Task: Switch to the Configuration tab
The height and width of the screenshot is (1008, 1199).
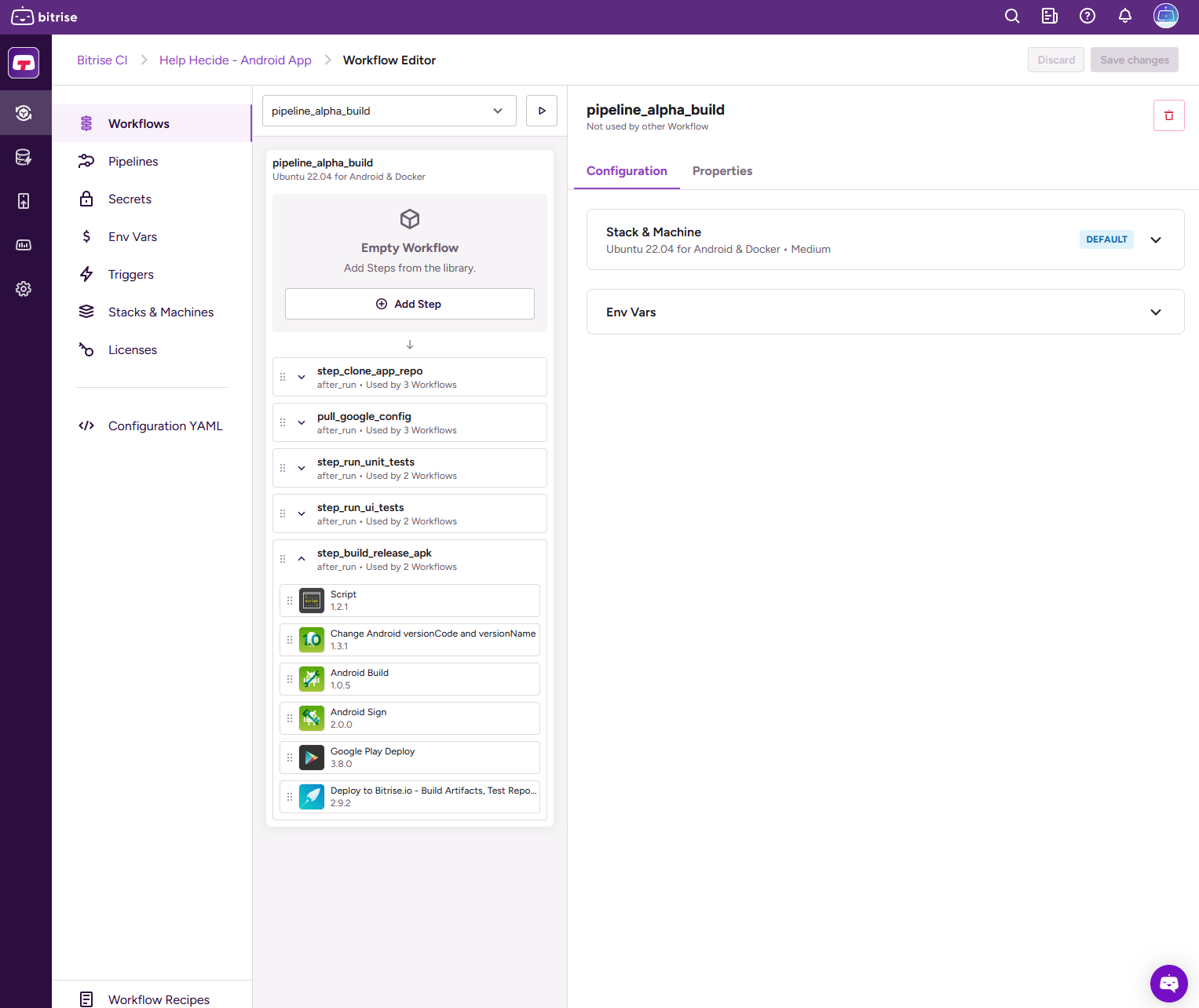Action: pos(627,171)
